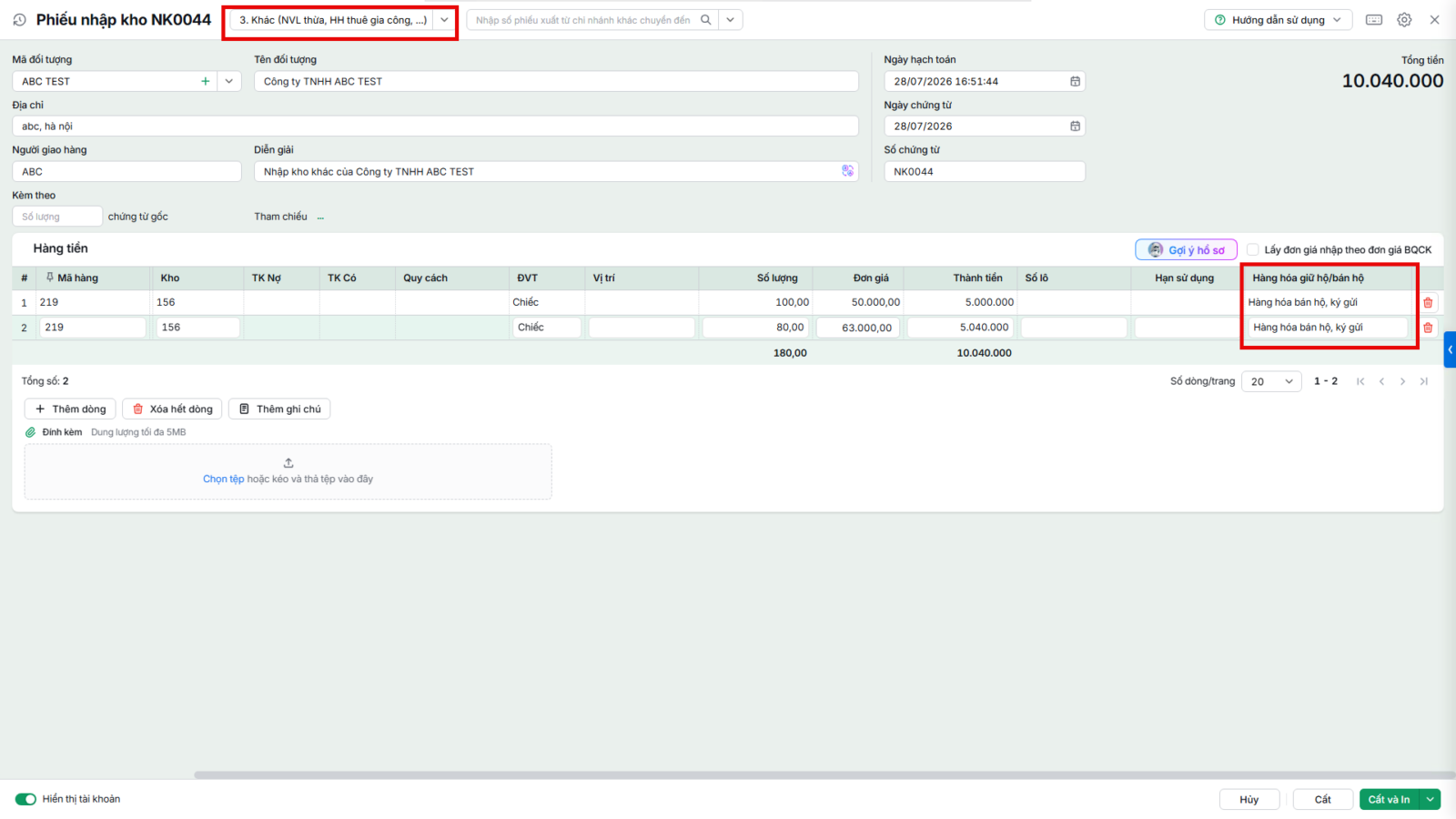Open the settings gear icon

tap(1404, 20)
